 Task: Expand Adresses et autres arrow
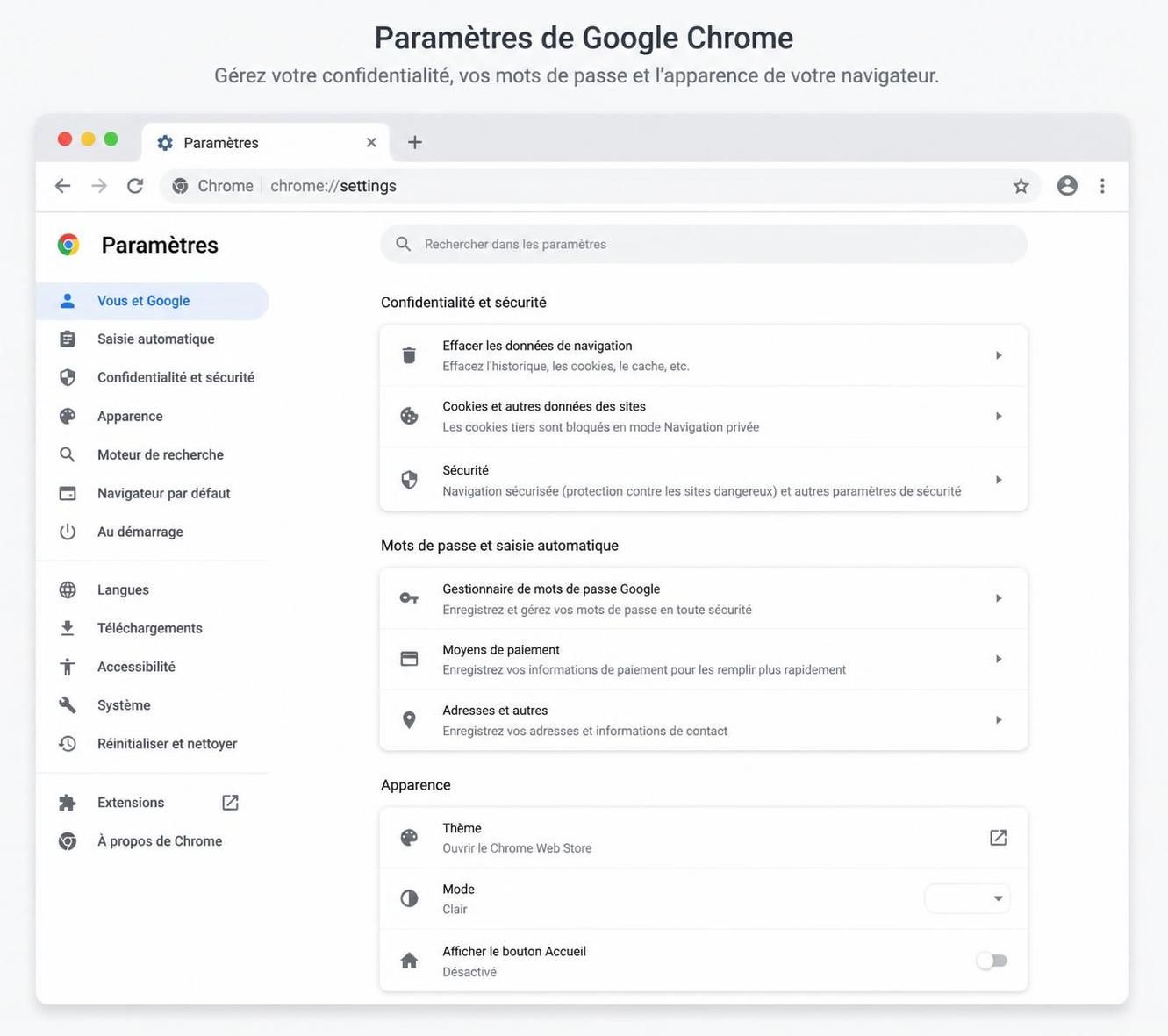pyautogui.click(x=999, y=720)
